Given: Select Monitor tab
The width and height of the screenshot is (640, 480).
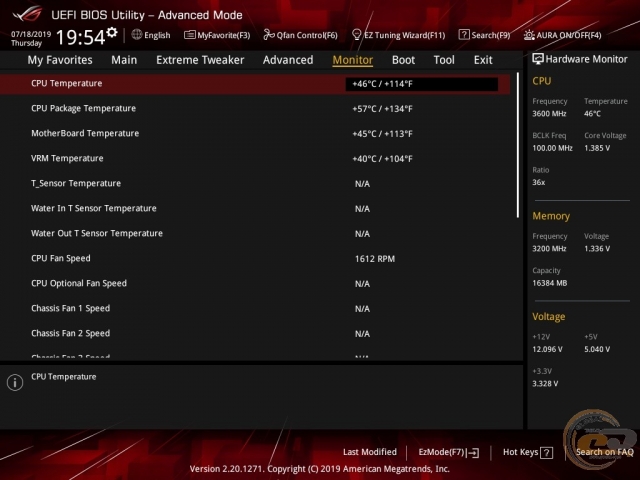Looking at the screenshot, I should pos(353,60).
